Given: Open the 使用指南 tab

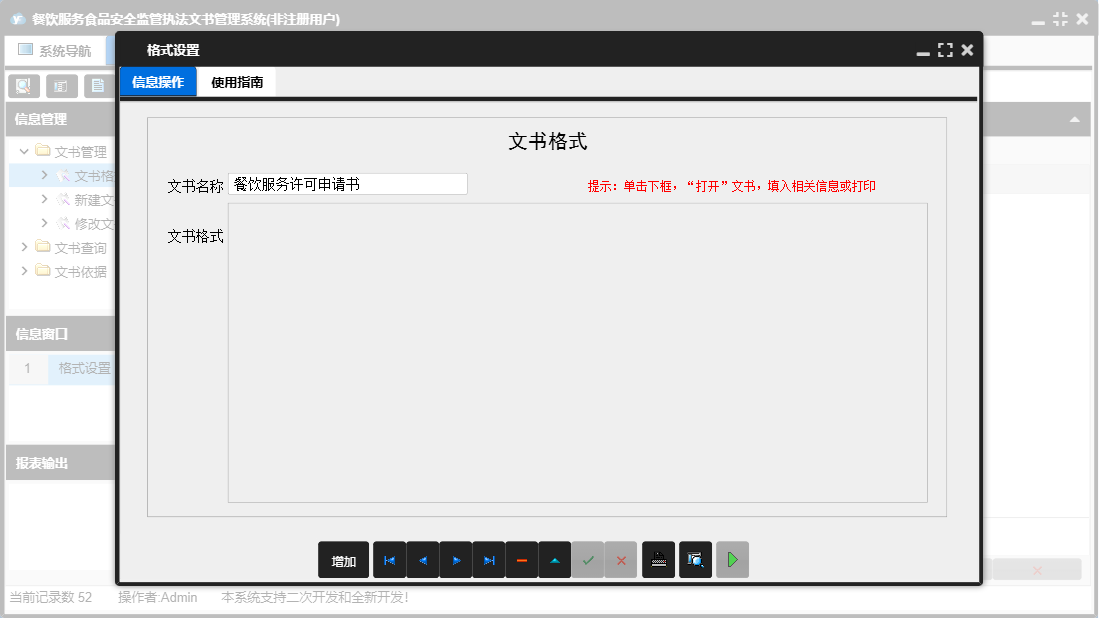Looking at the screenshot, I should click(237, 82).
